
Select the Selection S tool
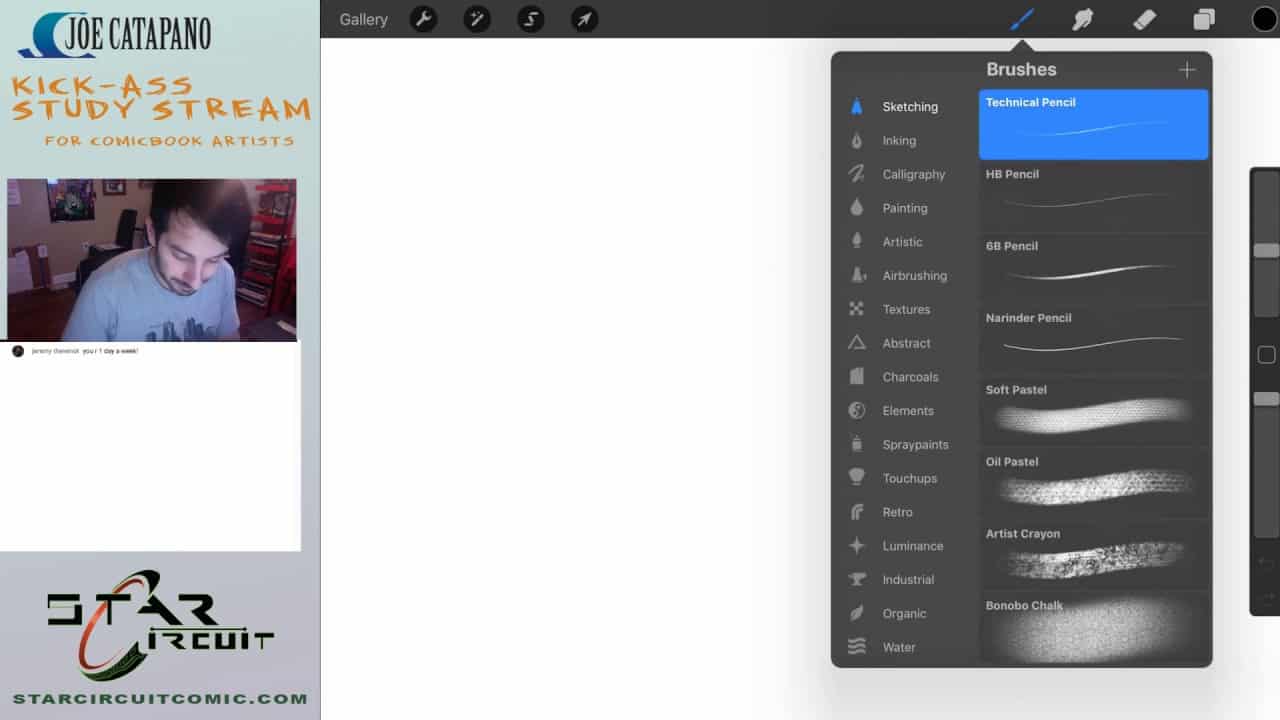531,19
